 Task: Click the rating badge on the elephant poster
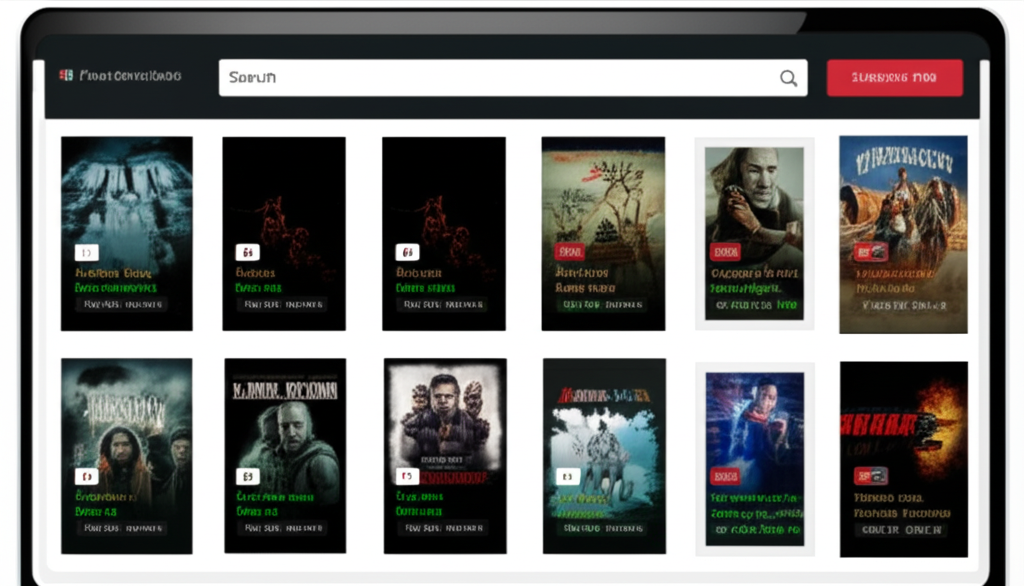(x=569, y=476)
